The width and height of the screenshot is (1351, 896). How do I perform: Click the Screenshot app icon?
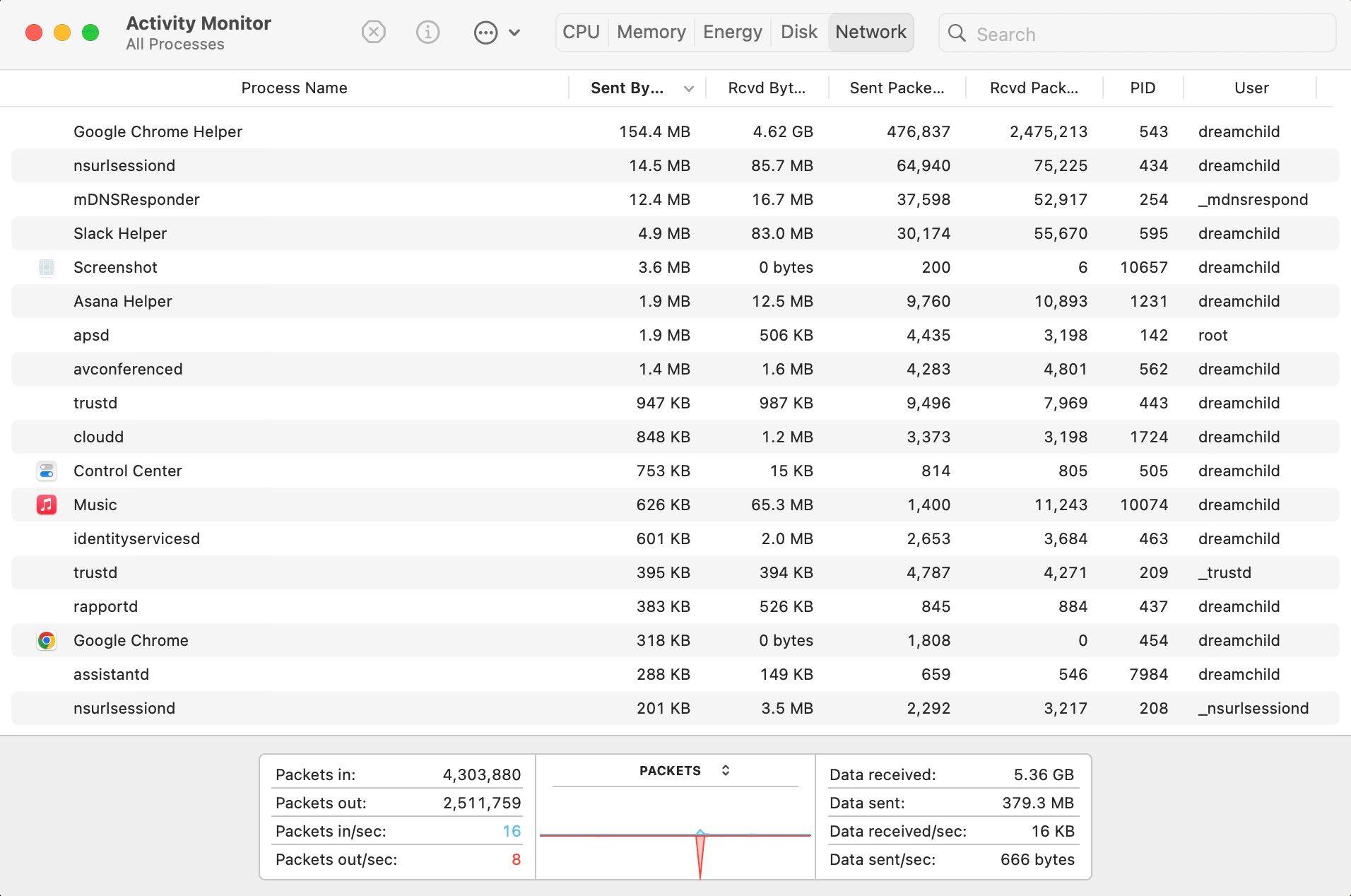coord(47,267)
